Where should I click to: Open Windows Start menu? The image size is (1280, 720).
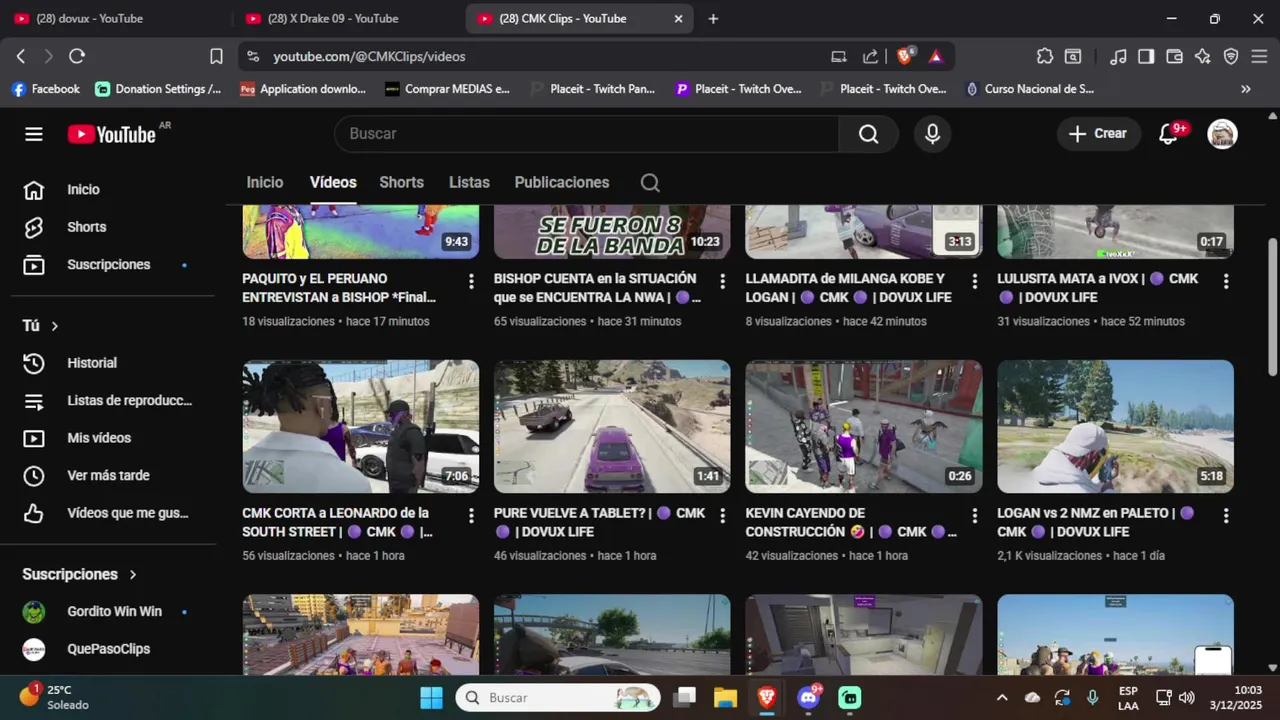pos(431,697)
